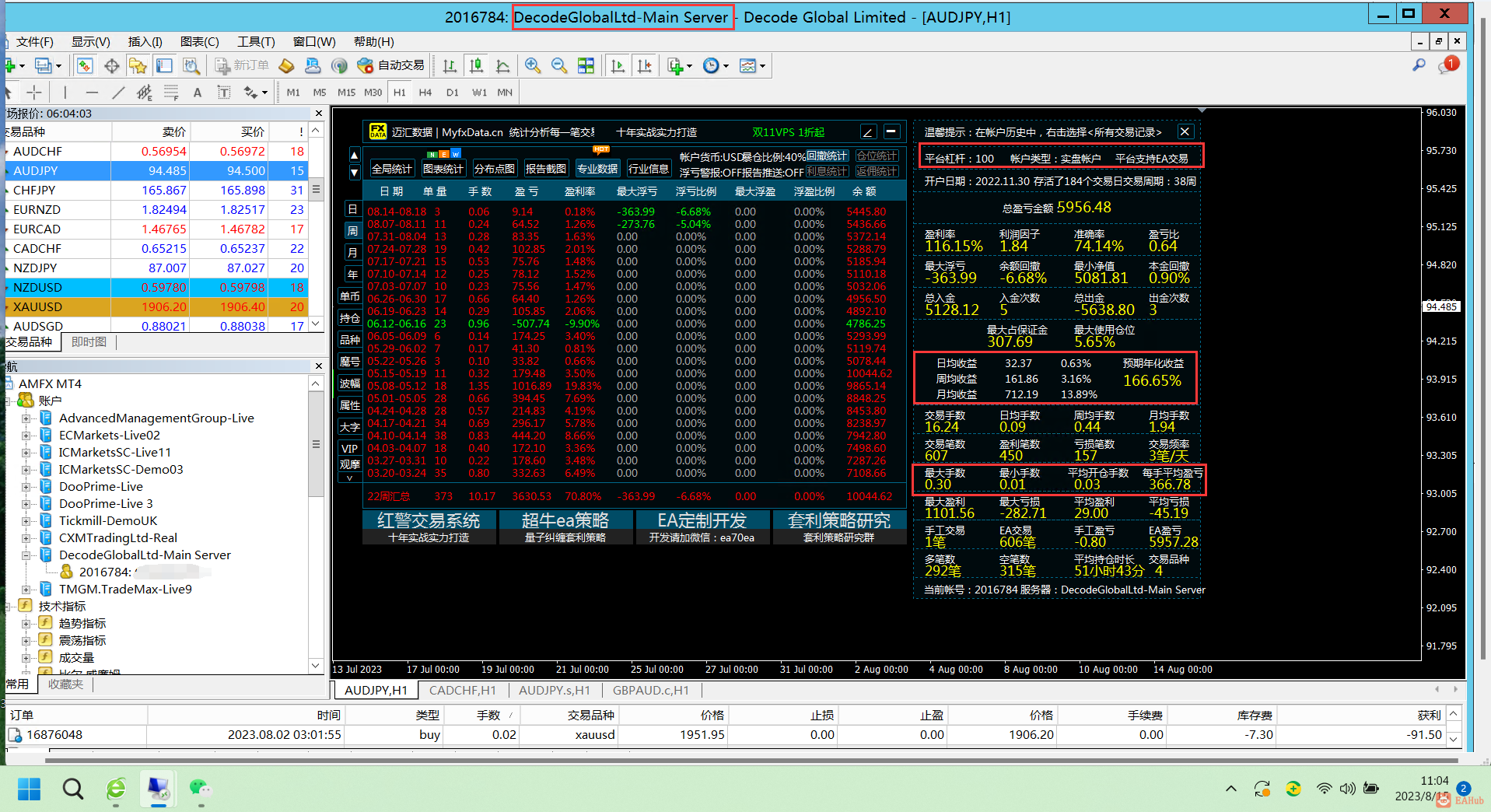Expand the ICMarketsSC-Live11 account node

[26, 453]
